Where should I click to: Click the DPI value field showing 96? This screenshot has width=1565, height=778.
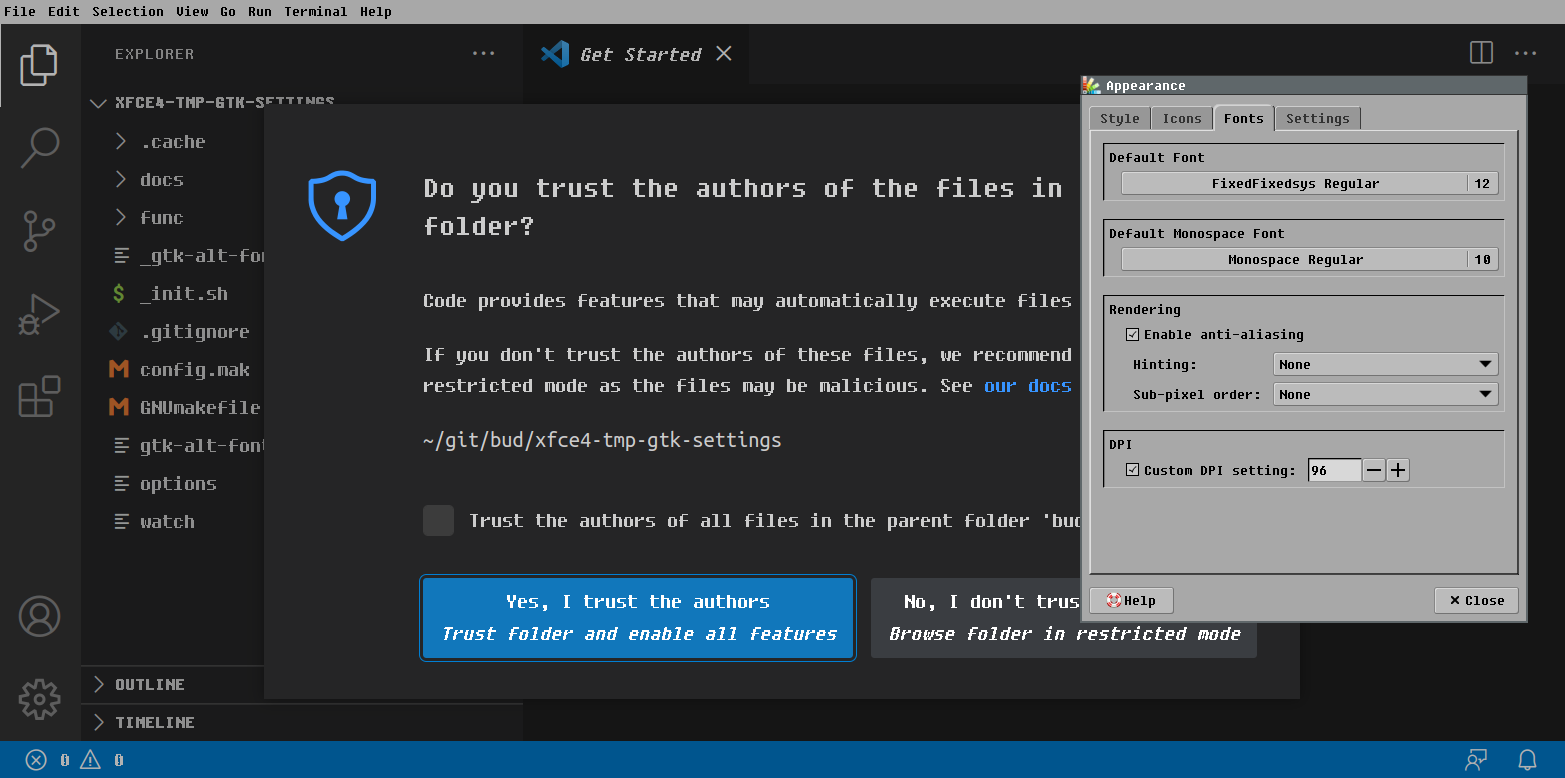1335,470
